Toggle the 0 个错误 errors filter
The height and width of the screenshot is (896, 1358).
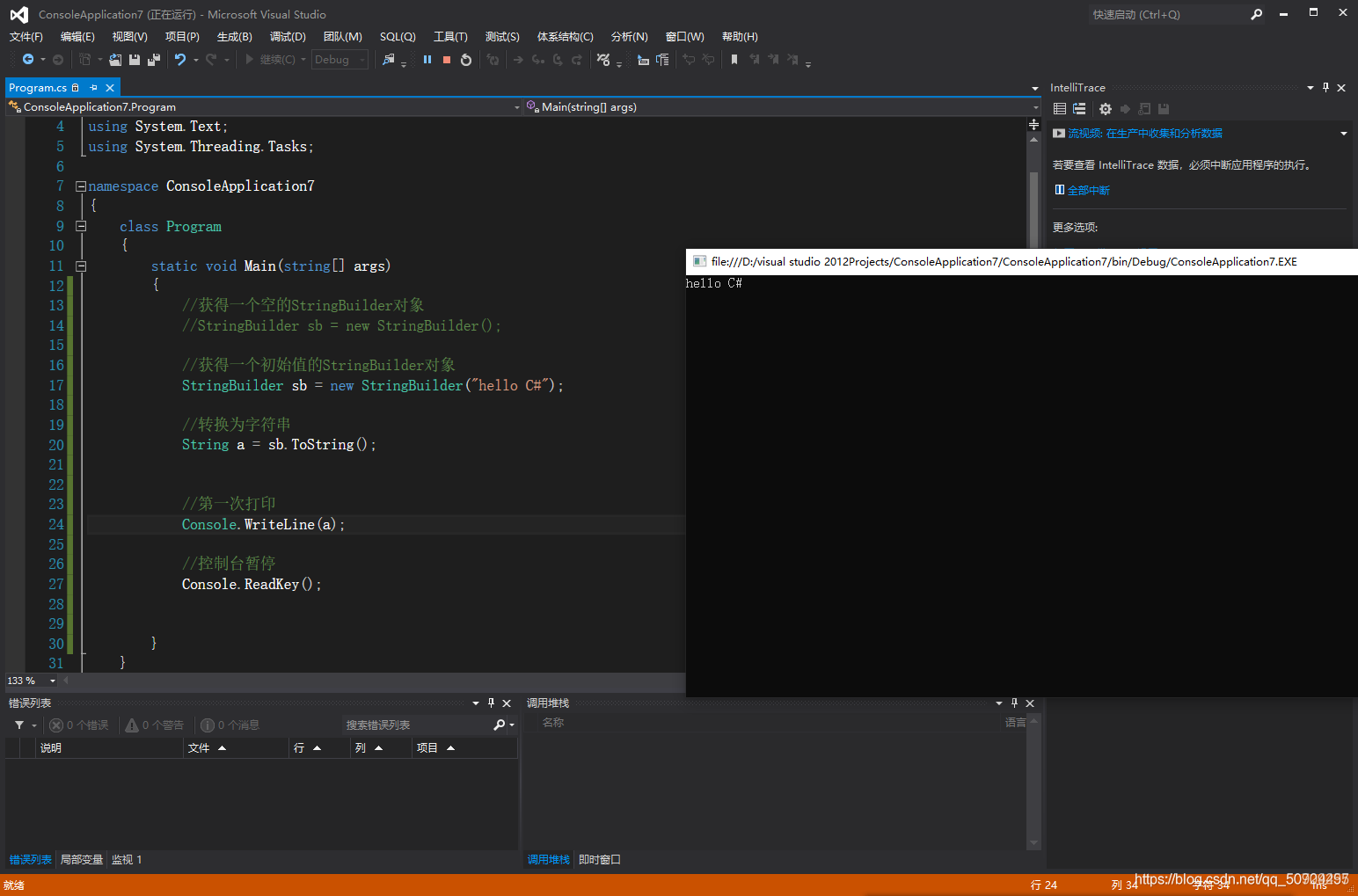pos(79,725)
